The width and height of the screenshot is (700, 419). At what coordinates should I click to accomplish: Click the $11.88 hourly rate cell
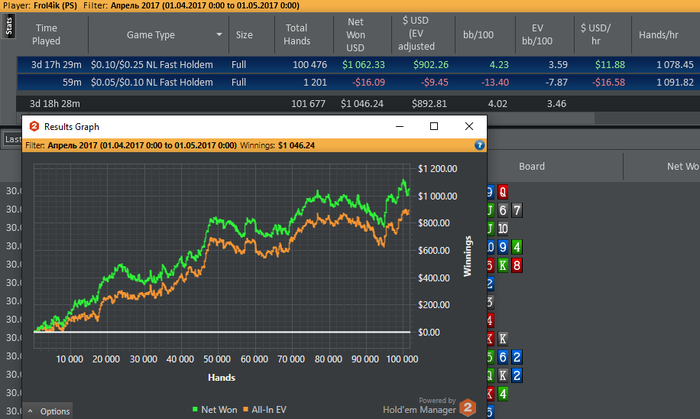(x=610, y=65)
